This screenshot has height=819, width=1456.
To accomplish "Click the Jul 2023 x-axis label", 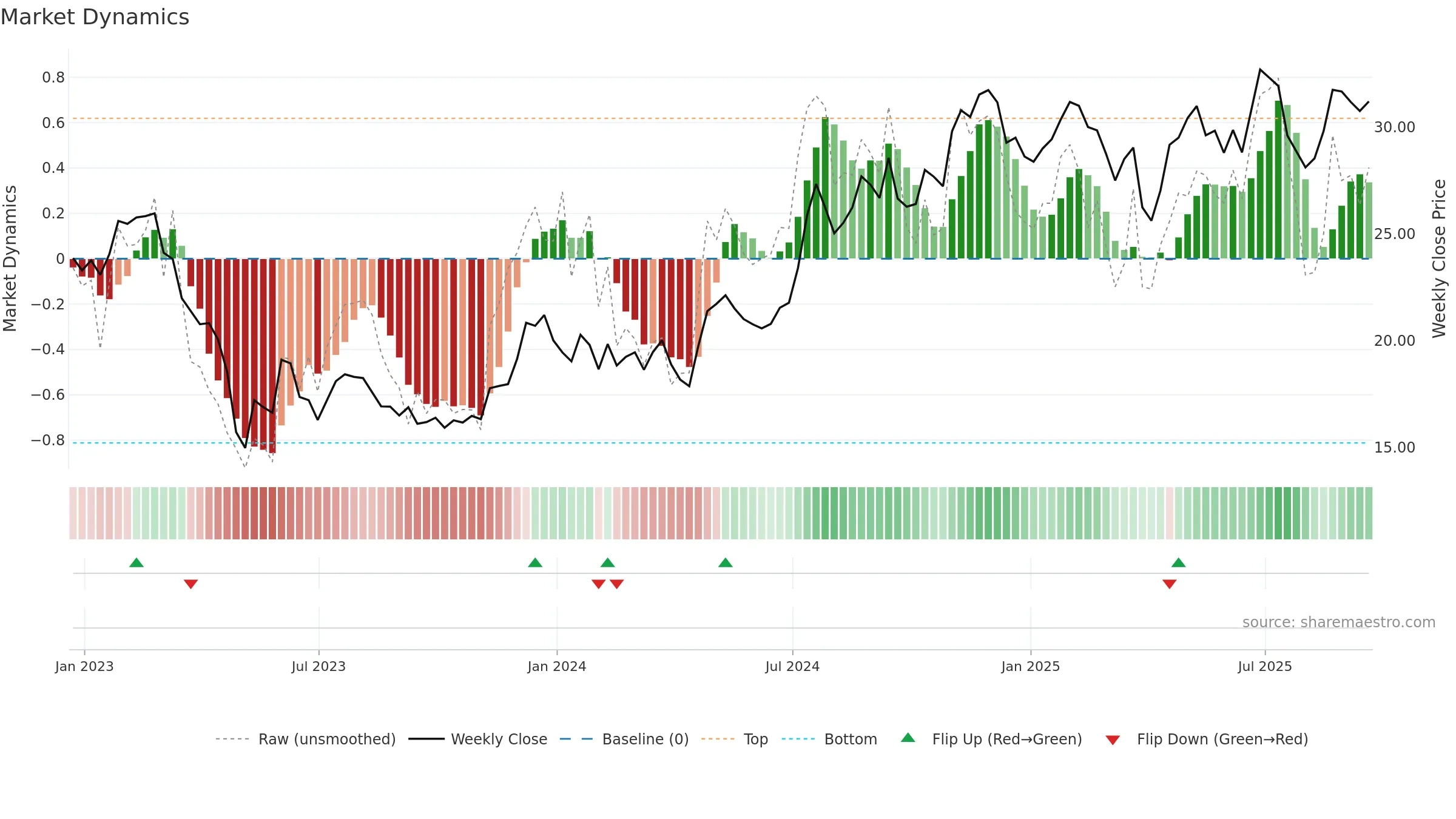I will (318, 666).
